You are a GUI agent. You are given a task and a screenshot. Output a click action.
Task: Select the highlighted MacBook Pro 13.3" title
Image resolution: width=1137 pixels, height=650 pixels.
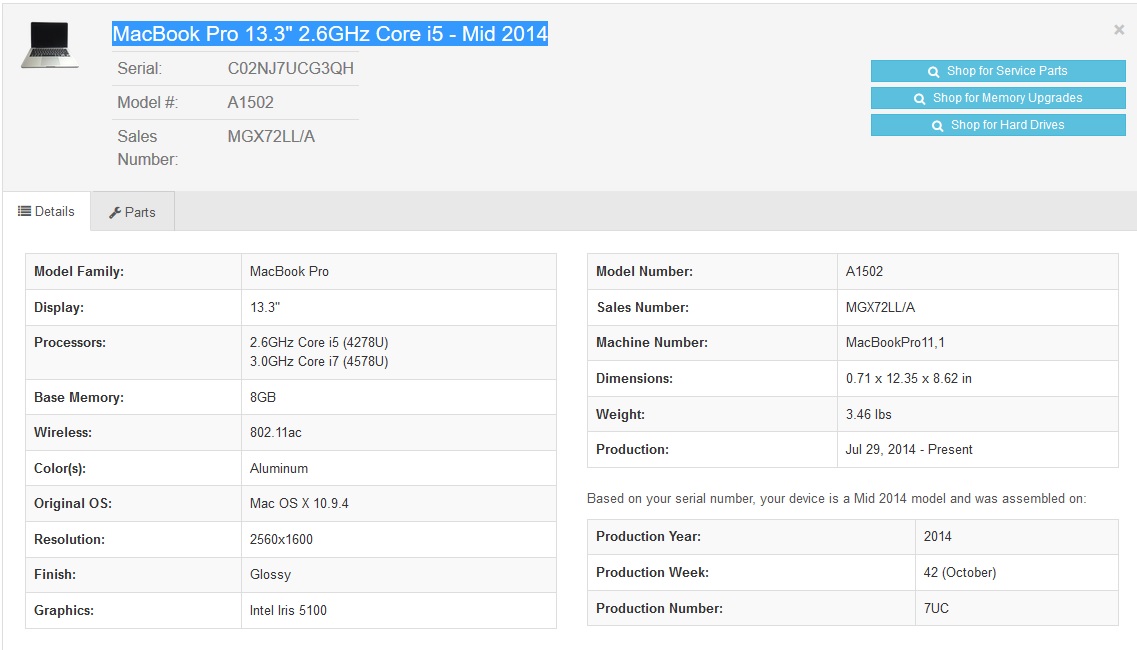click(330, 34)
